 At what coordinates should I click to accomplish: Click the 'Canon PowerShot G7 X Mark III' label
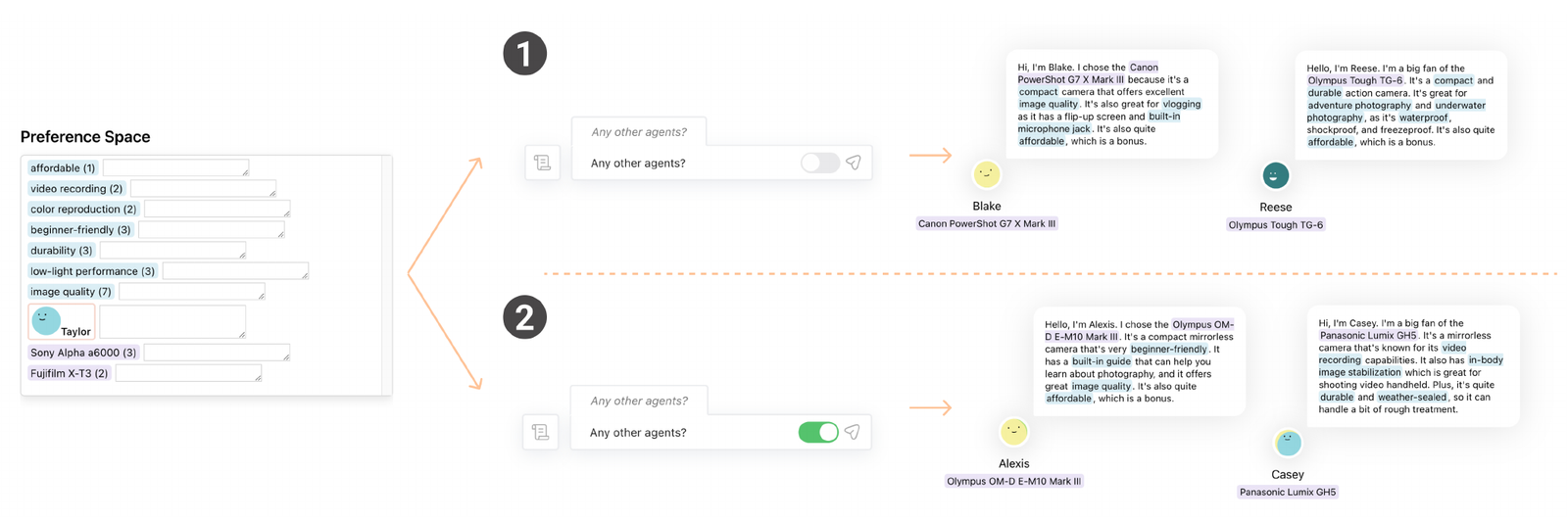pos(987,223)
